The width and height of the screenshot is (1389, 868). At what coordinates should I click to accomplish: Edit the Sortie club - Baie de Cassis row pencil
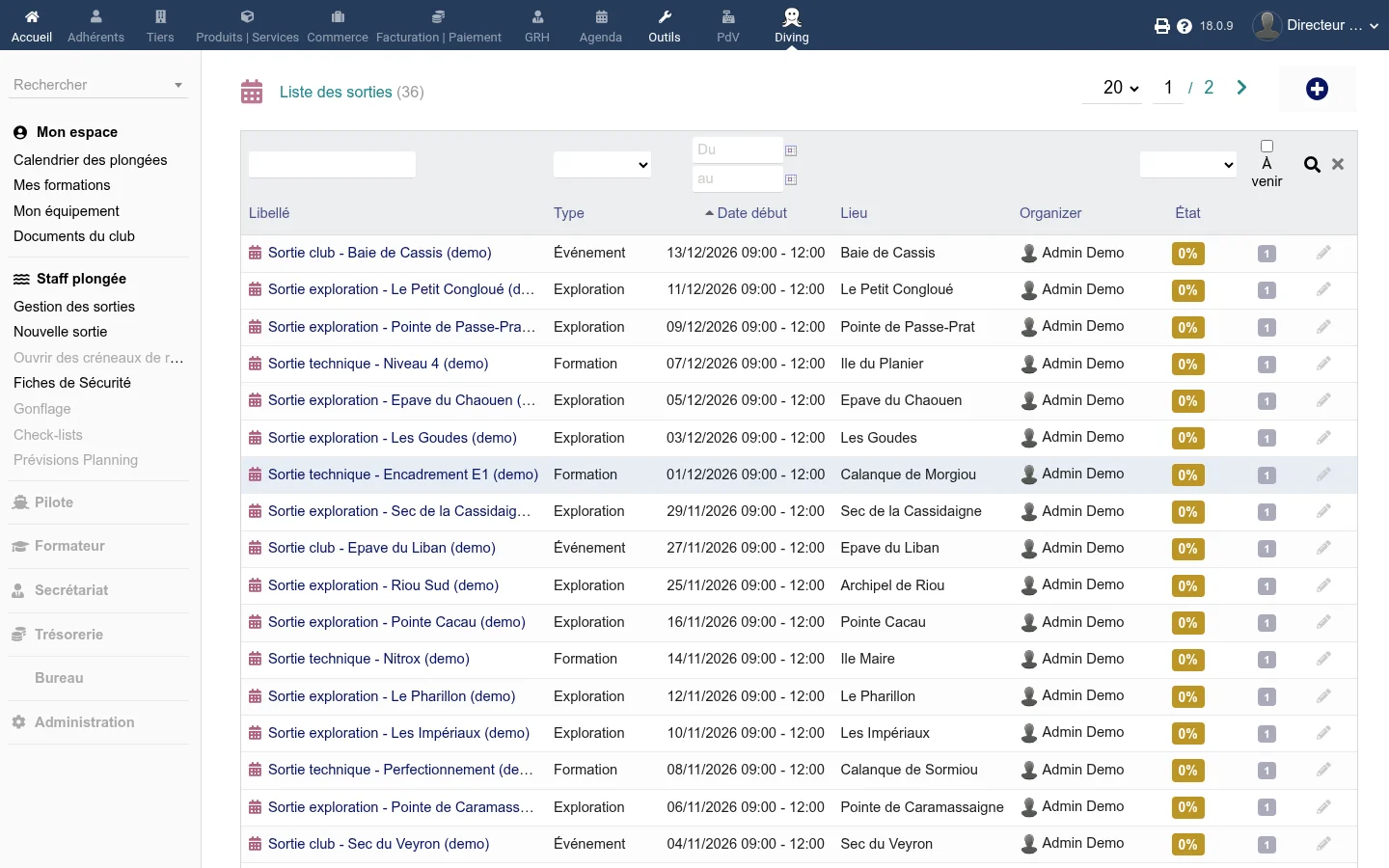(1323, 253)
